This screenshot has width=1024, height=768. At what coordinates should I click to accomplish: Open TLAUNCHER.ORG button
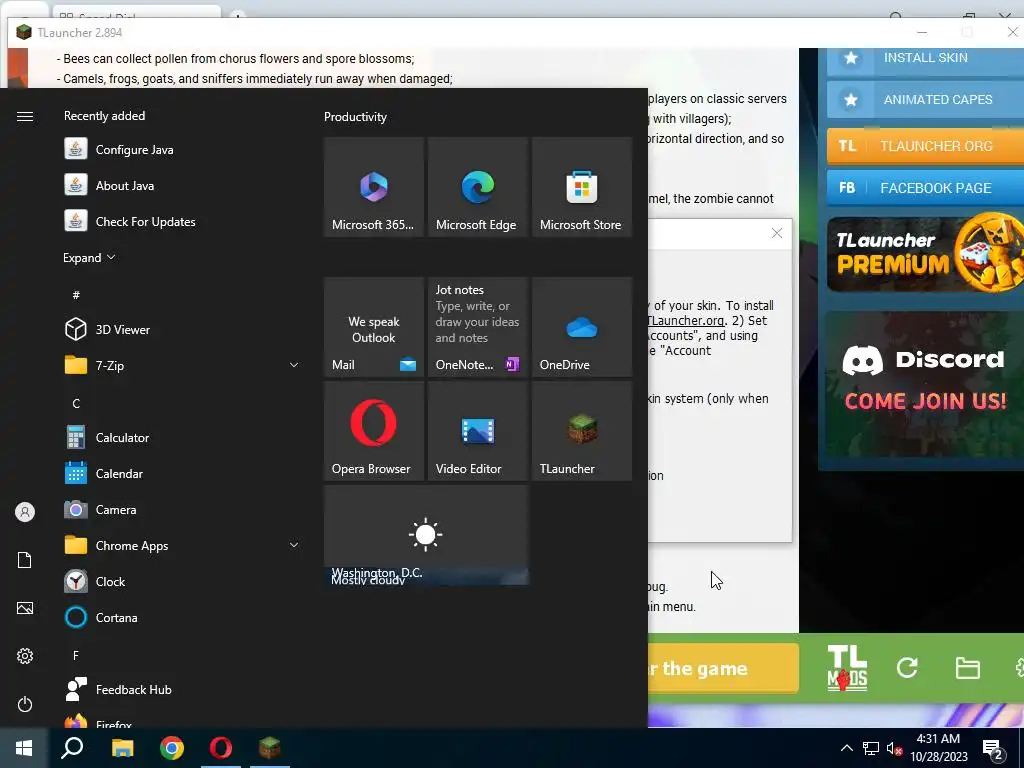925,146
